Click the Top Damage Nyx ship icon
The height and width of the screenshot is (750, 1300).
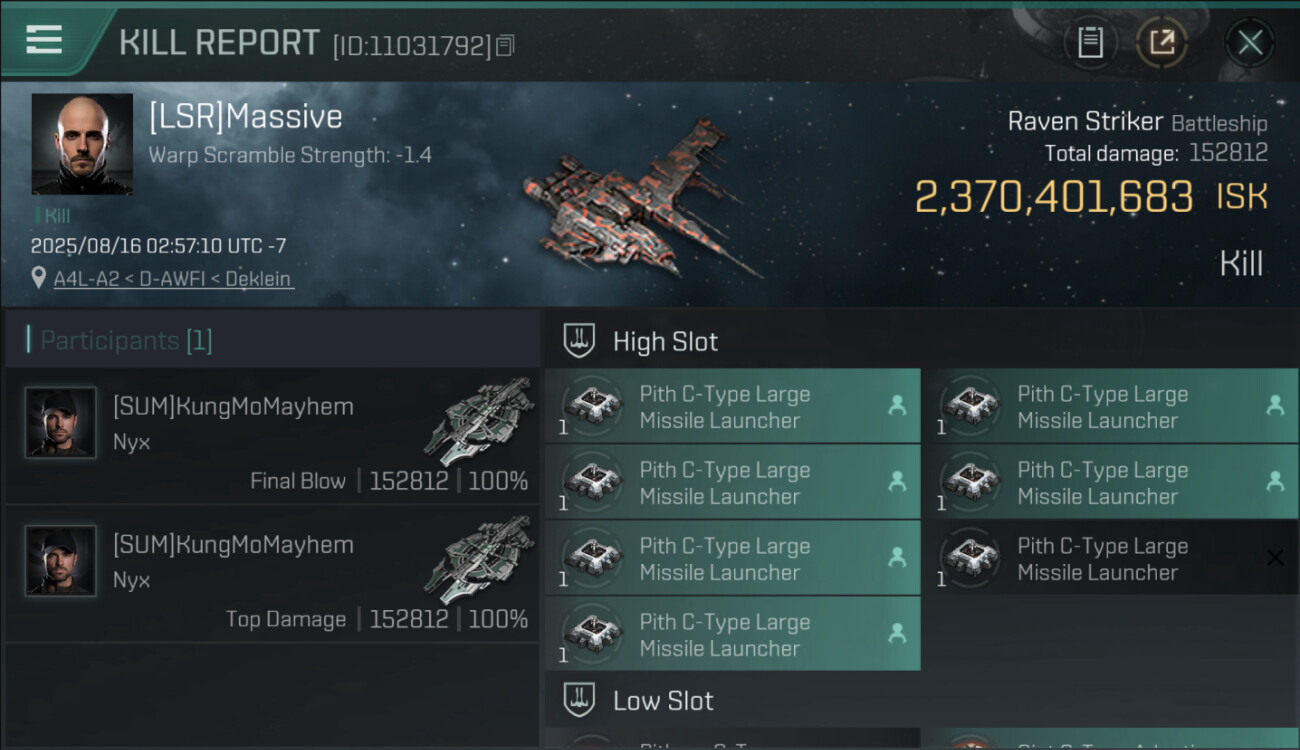[478, 558]
